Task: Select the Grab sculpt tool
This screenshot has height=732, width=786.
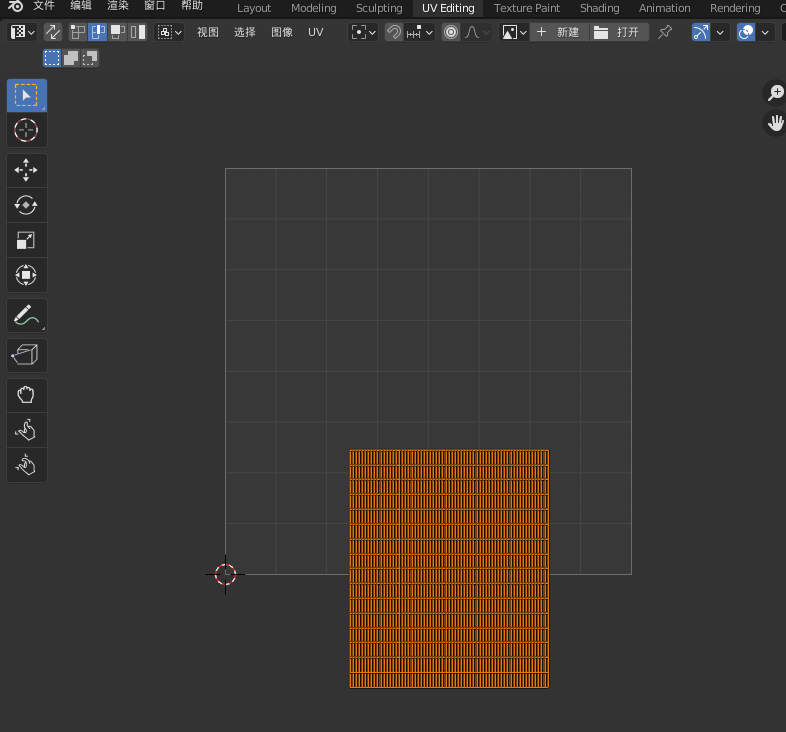Action: coord(27,395)
